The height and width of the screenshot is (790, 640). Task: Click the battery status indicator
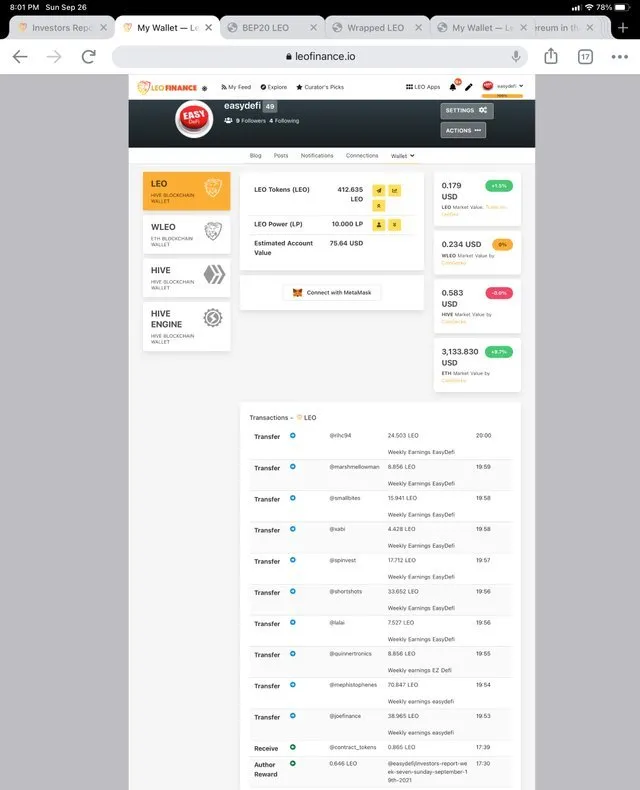[x=622, y=7]
